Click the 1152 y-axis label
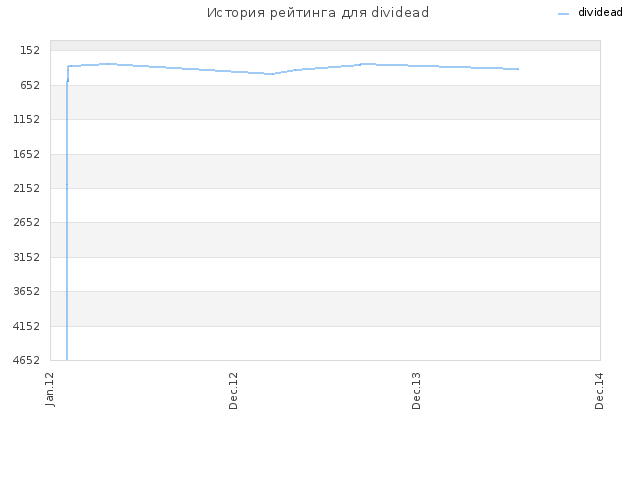 click(27, 119)
